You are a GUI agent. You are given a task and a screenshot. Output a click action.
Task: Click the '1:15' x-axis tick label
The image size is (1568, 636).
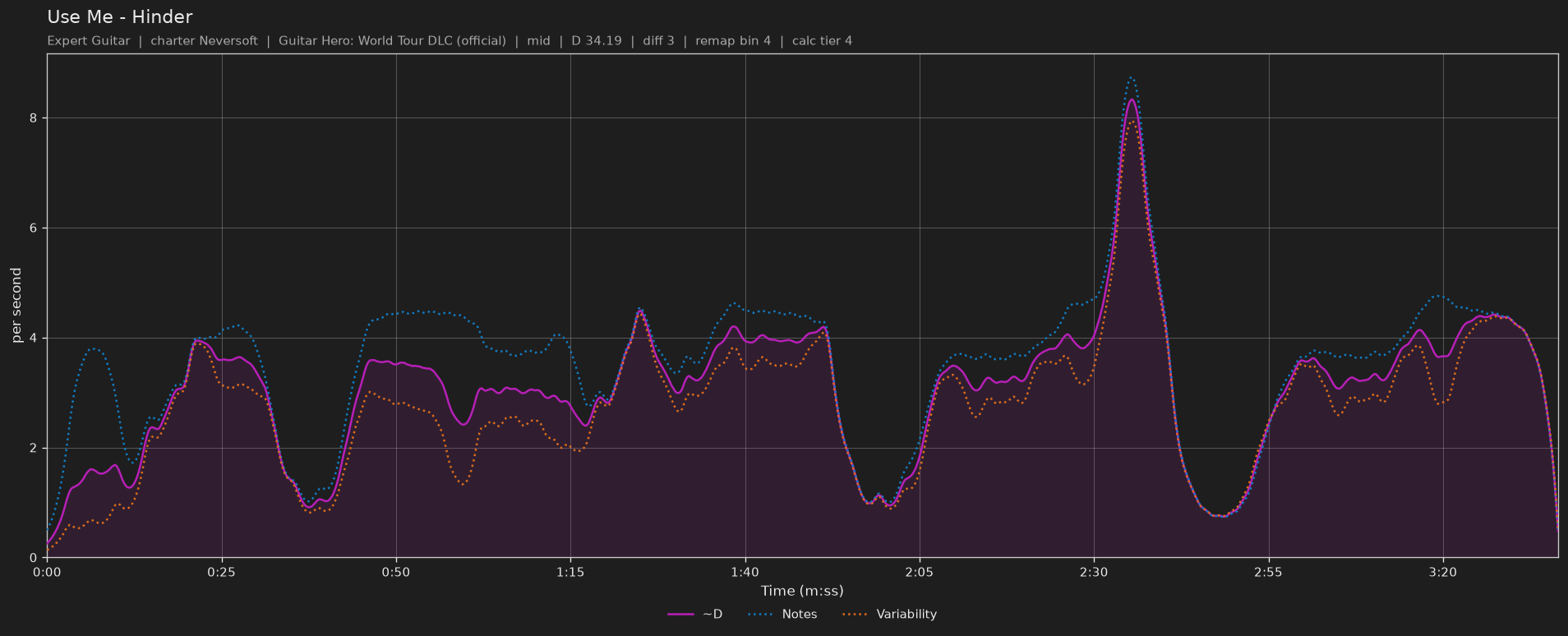tap(570, 572)
